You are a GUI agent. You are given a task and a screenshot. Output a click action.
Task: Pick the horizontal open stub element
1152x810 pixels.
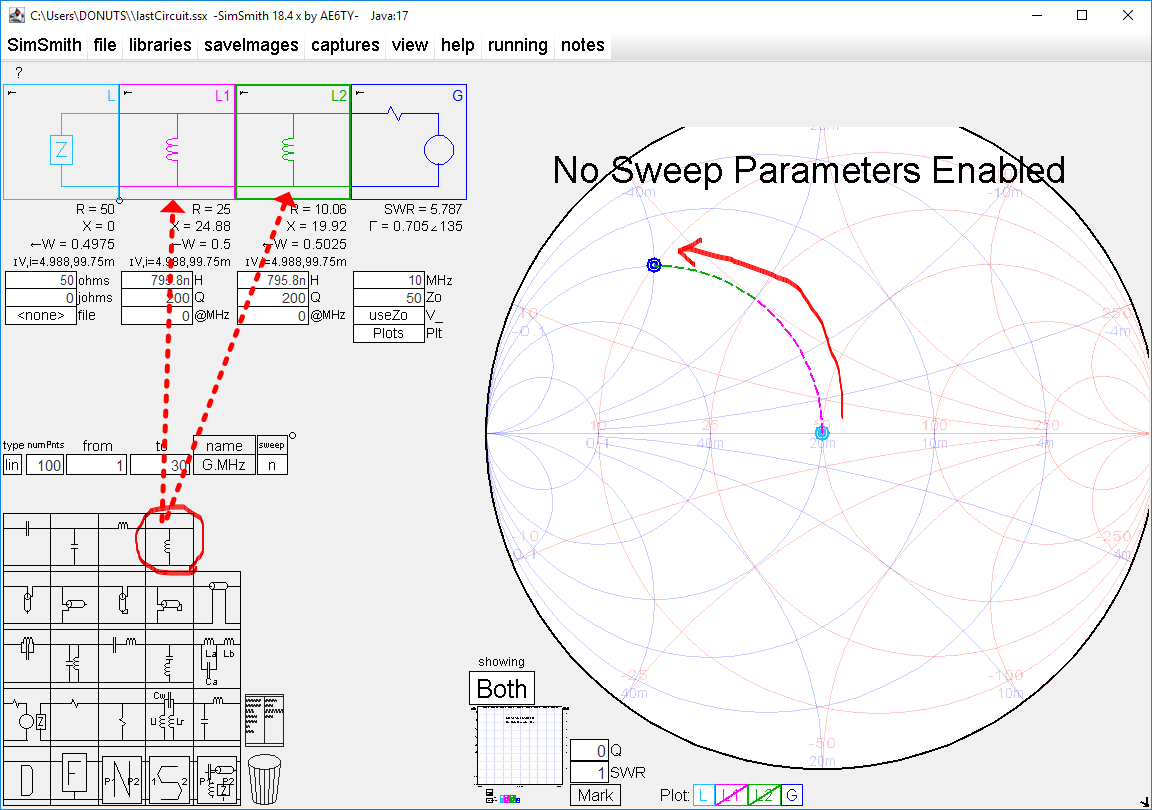point(74,599)
